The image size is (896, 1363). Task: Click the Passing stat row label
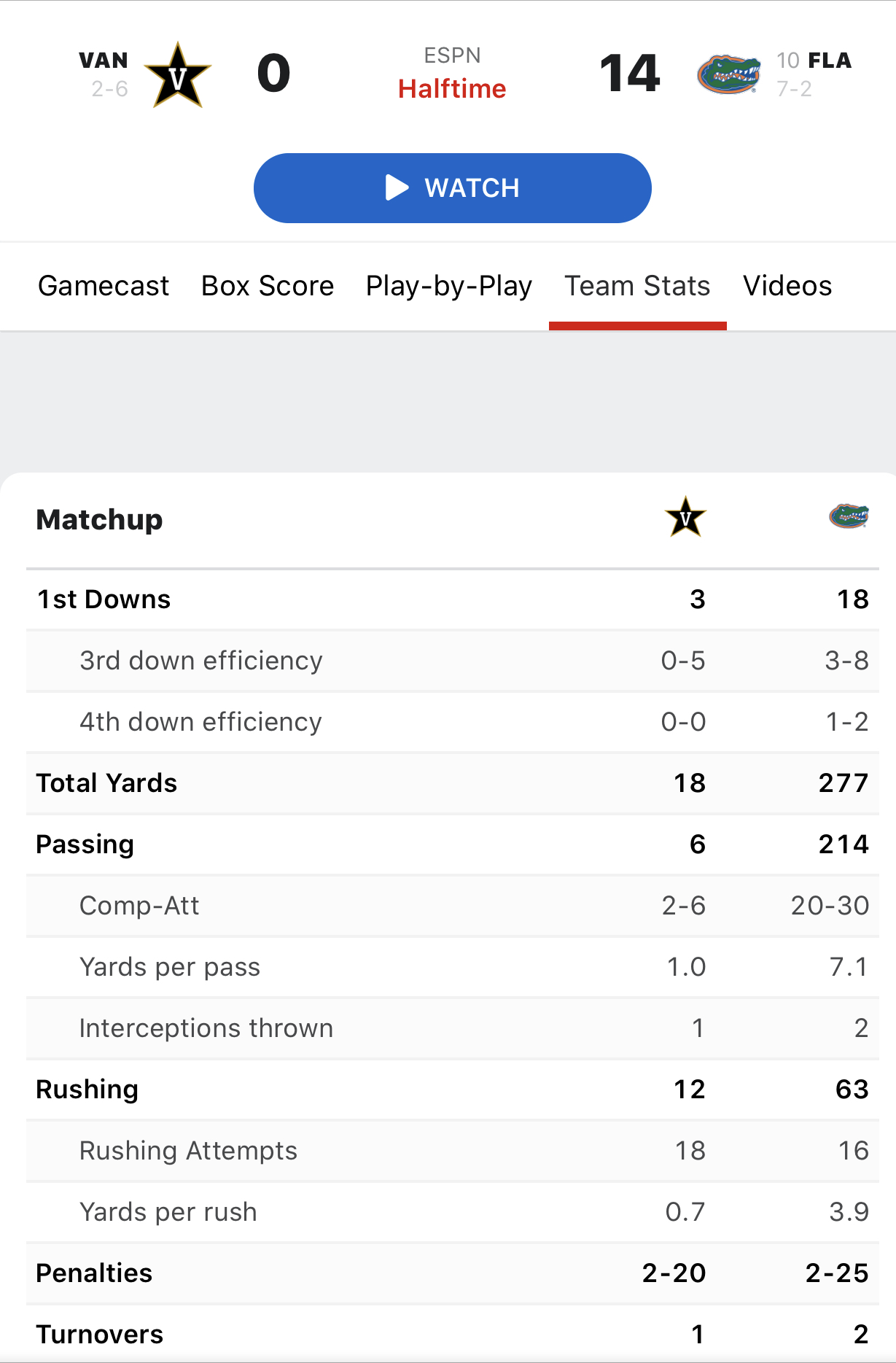[x=85, y=844]
